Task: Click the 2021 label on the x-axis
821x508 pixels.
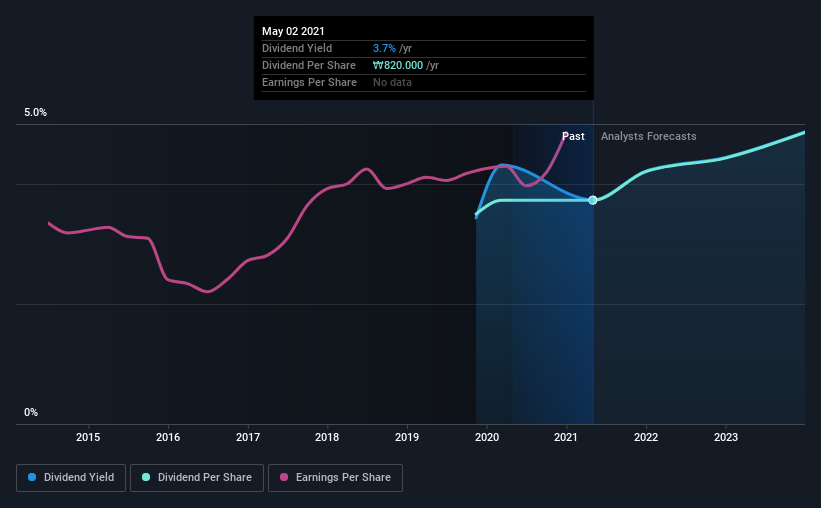Action: click(566, 437)
